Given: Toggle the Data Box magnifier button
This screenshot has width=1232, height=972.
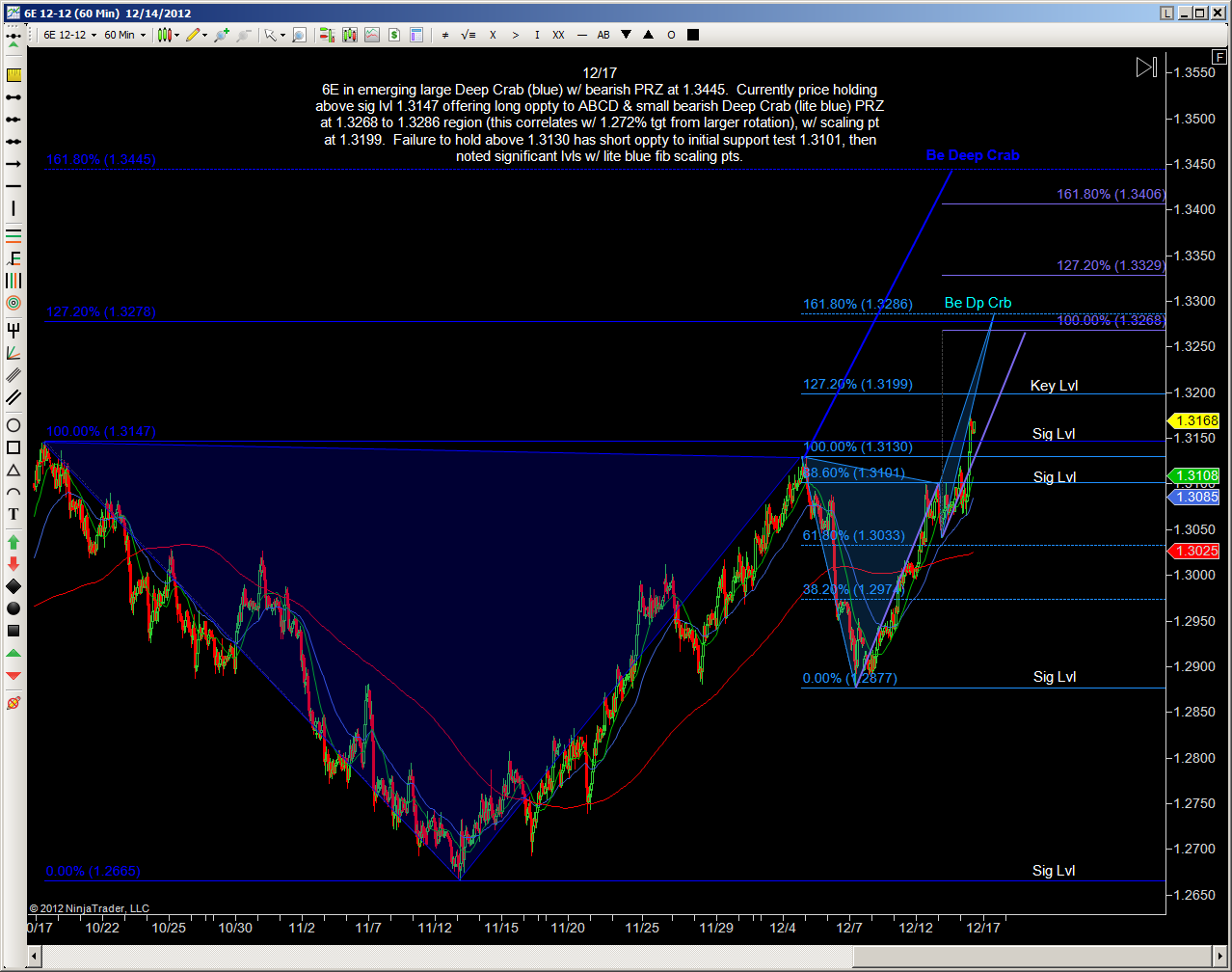Looking at the screenshot, I should tap(299, 35).
